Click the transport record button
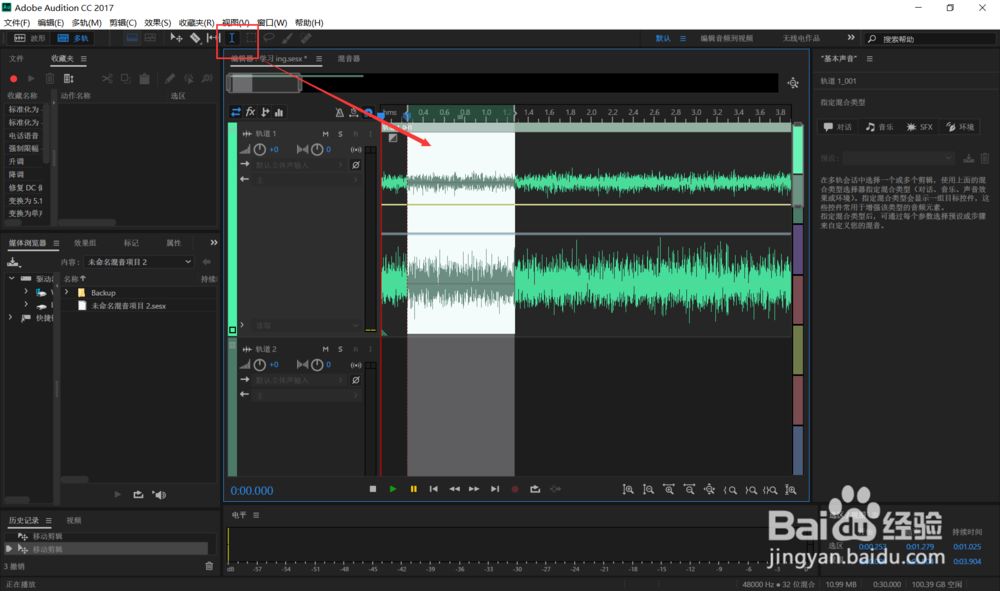This screenshot has width=1000, height=591. coord(515,489)
